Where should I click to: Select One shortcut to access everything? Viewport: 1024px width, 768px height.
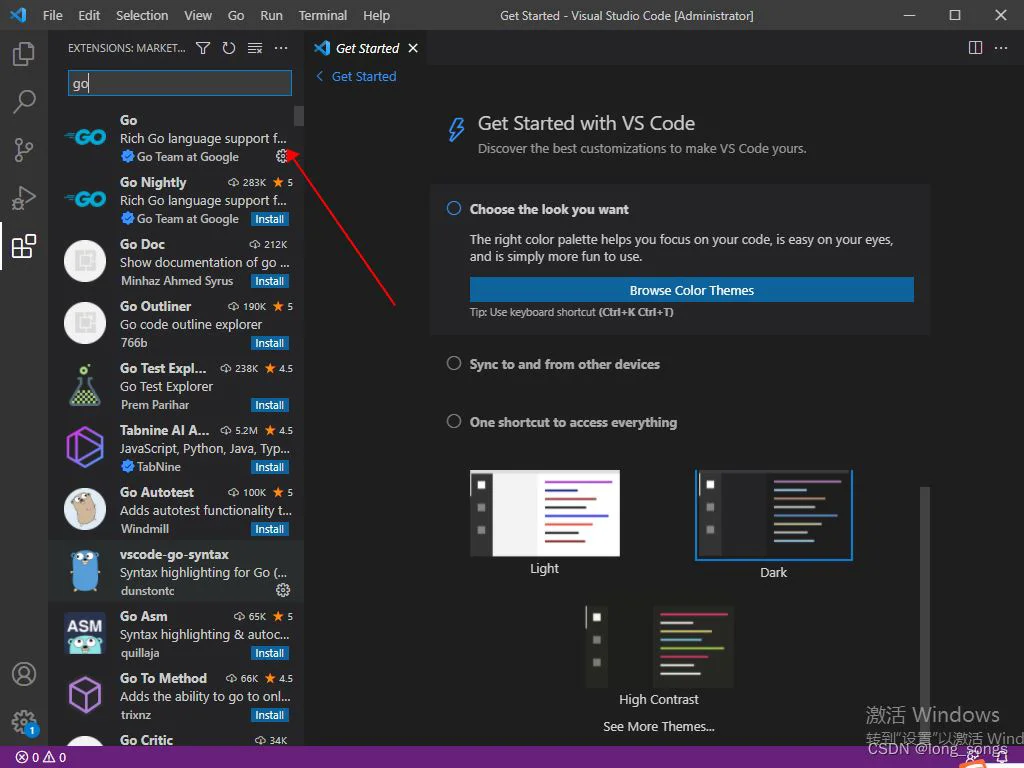click(x=573, y=423)
